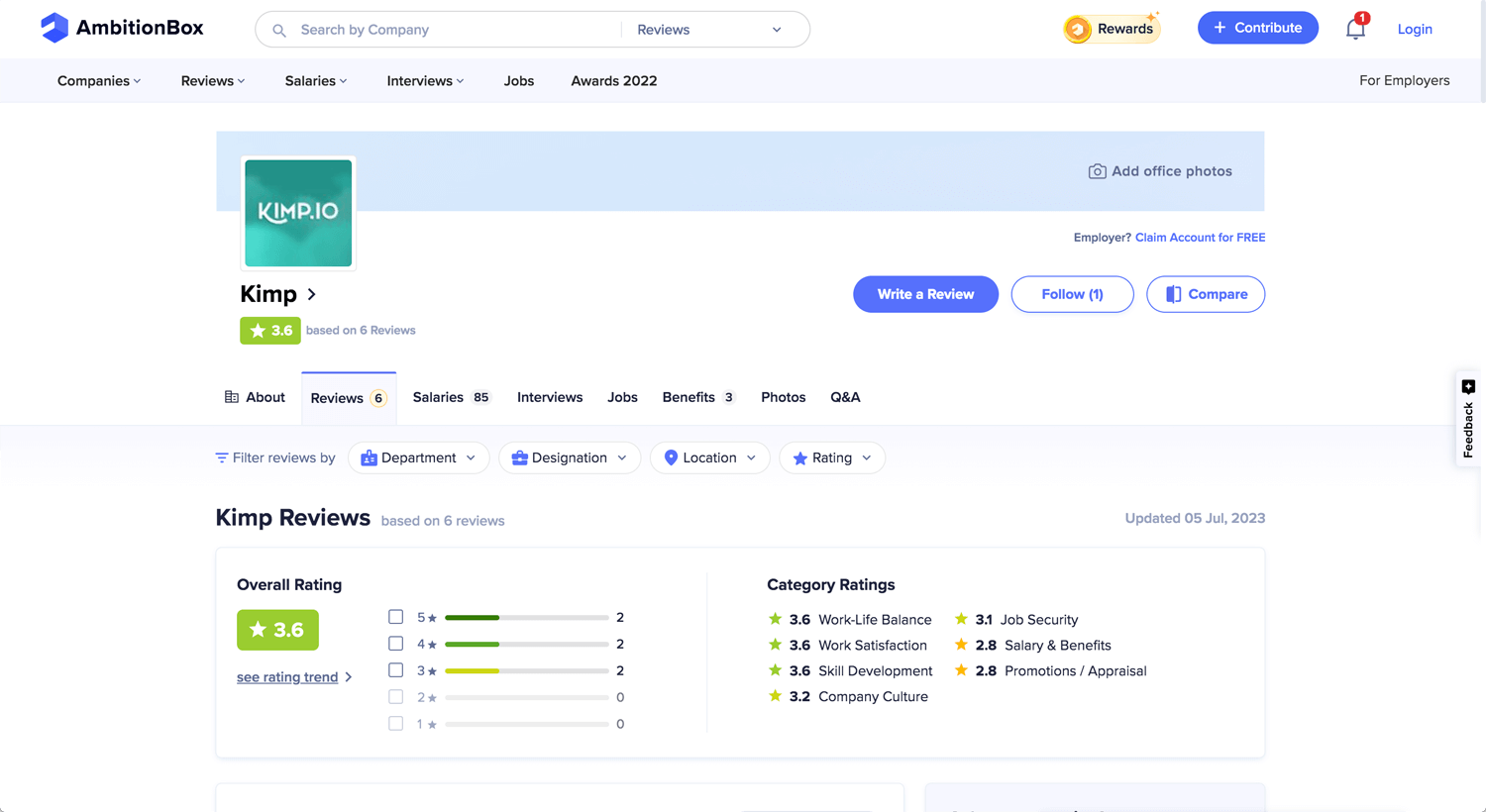This screenshot has width=1486, height=812.
Task: Expand the Salaries nav menu
Action: tap(316, 81)
